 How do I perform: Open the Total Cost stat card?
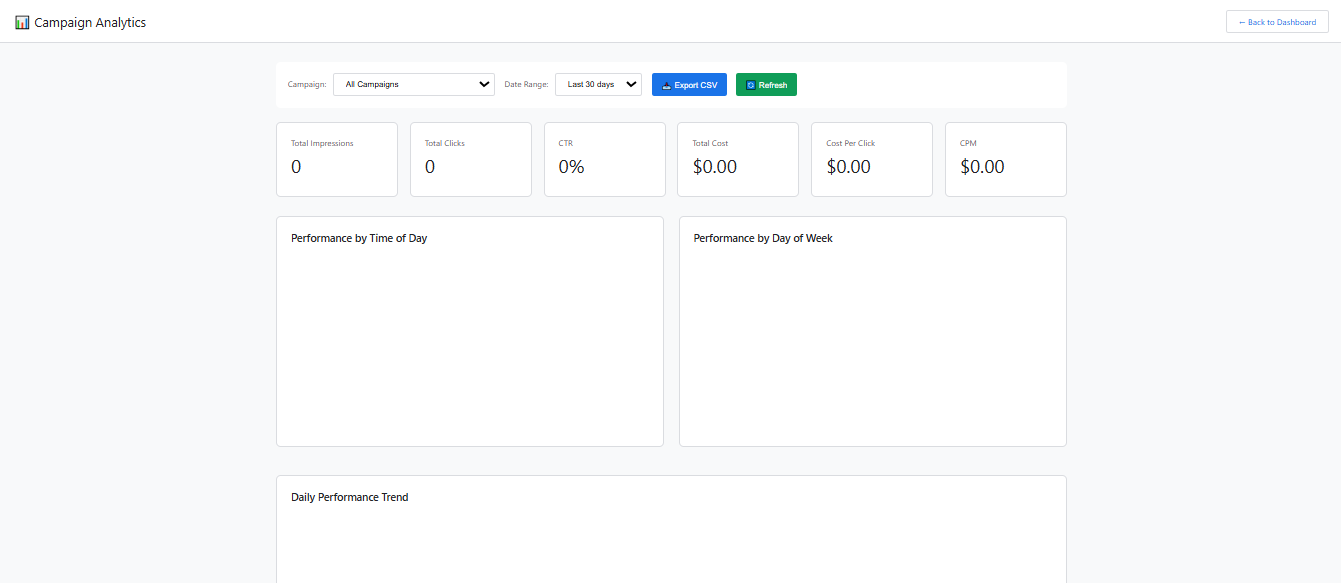738,160
